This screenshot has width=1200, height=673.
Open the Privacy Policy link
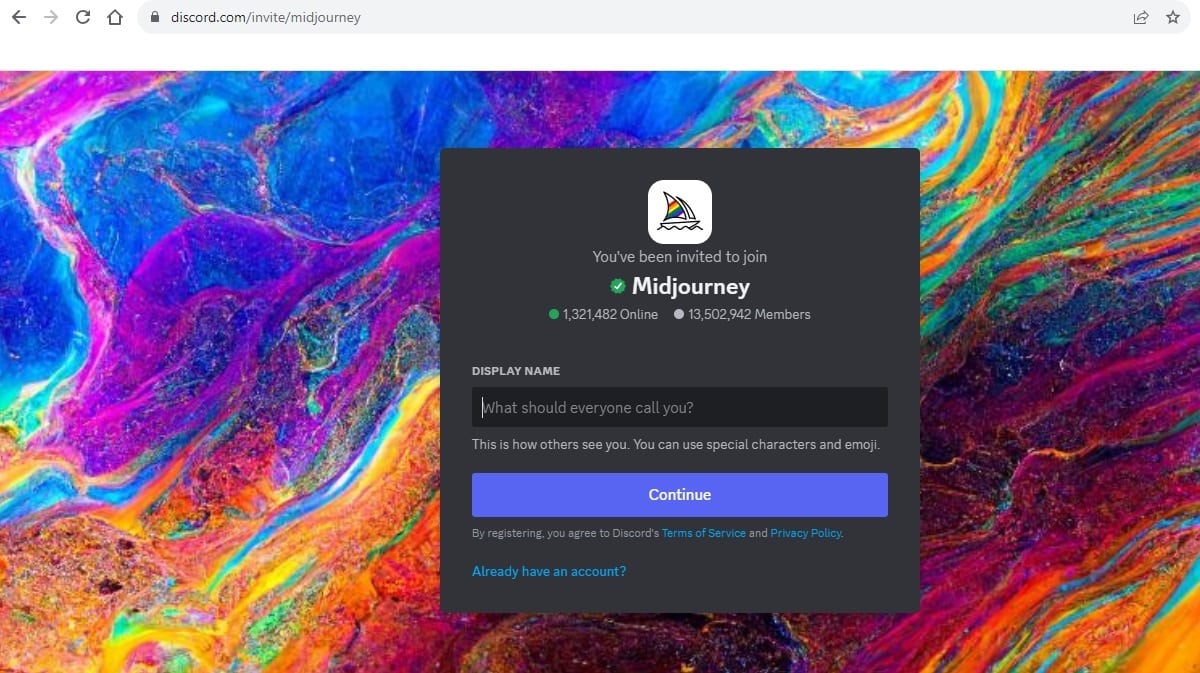[805, 533]
